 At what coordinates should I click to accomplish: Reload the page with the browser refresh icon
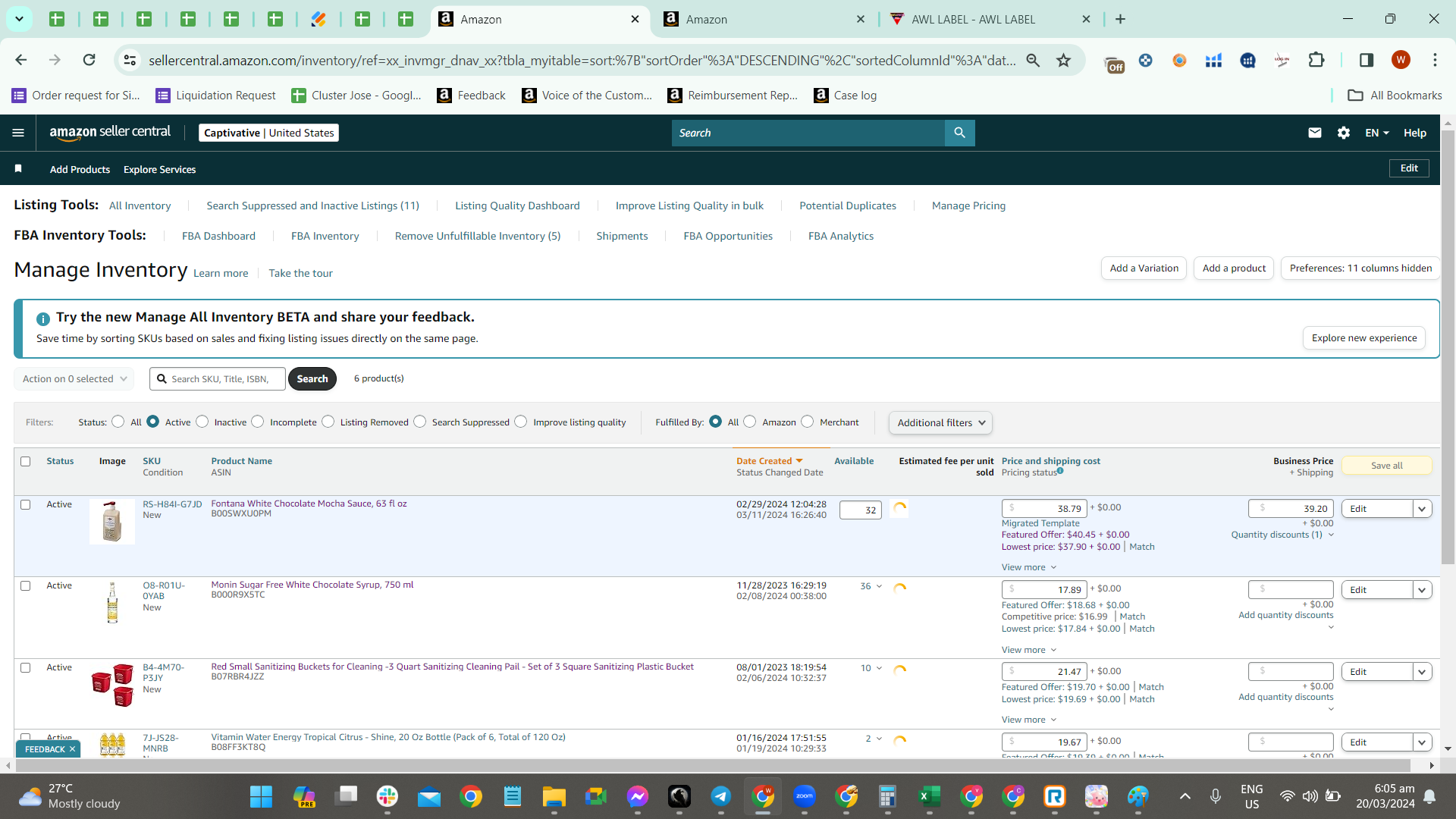pos(89,60)
